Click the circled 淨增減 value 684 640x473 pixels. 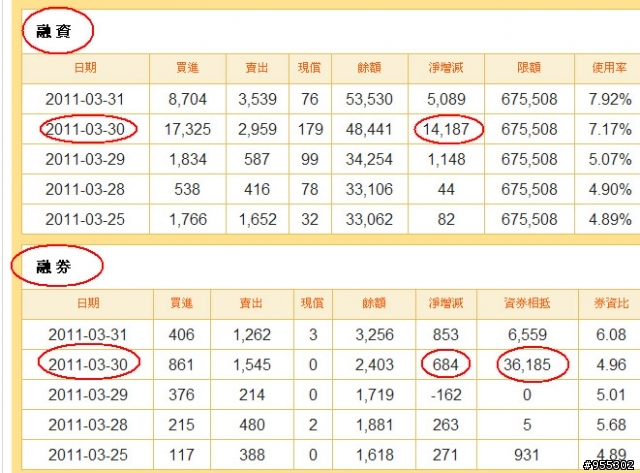pyautogui.click(x=446, y=364)
